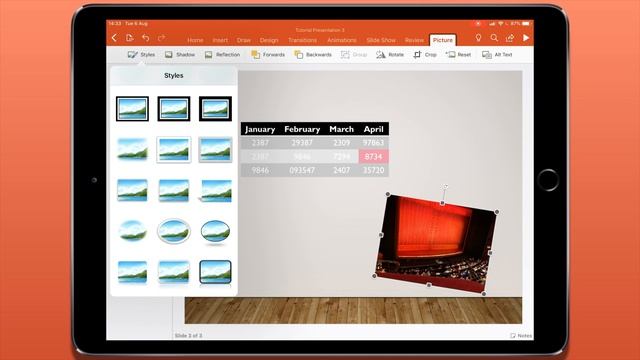The image size is (640, 360).
Task: Open search with the magnifier icon
Action: tap(494, 38)
